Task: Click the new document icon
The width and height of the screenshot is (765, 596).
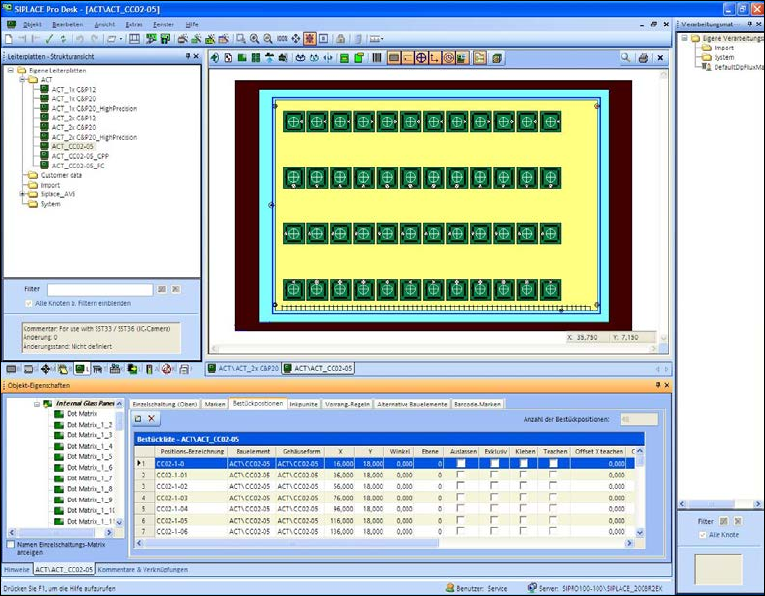Action: click(9, 39)
